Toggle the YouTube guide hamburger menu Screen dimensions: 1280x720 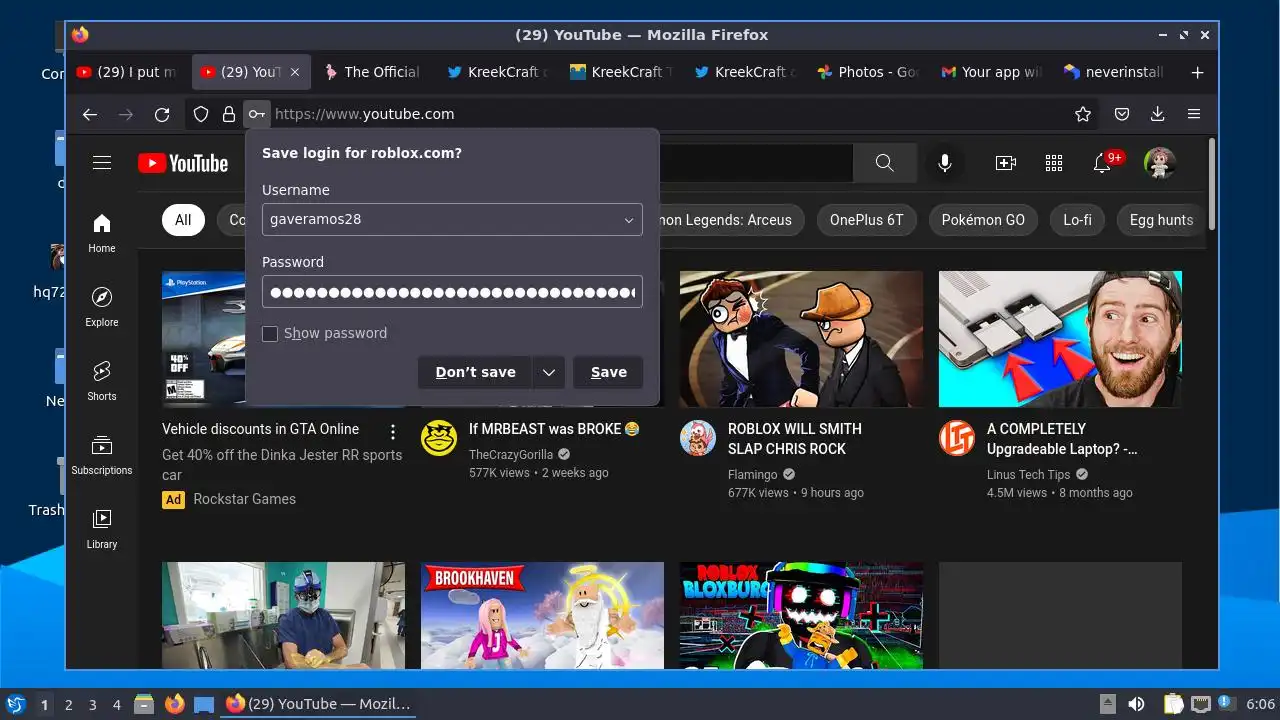[x=102, y=163]
